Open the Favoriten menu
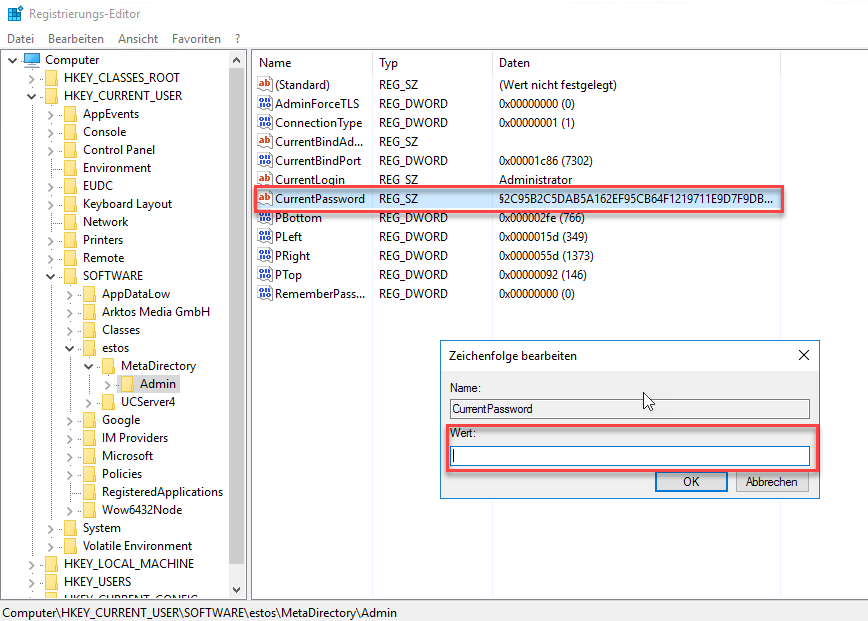 (196, 39)
